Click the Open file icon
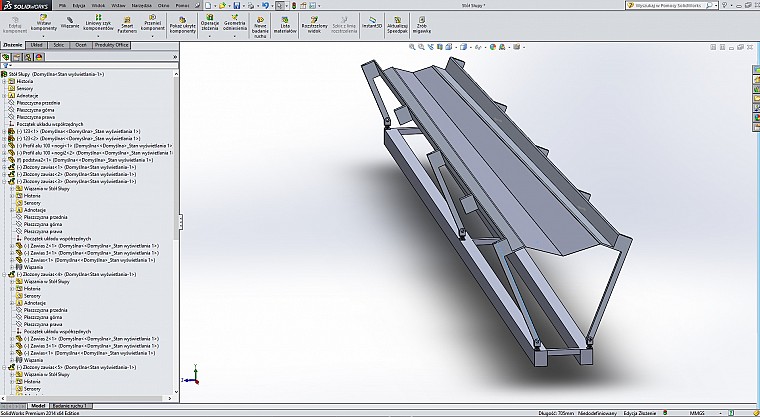 (222, 5)
